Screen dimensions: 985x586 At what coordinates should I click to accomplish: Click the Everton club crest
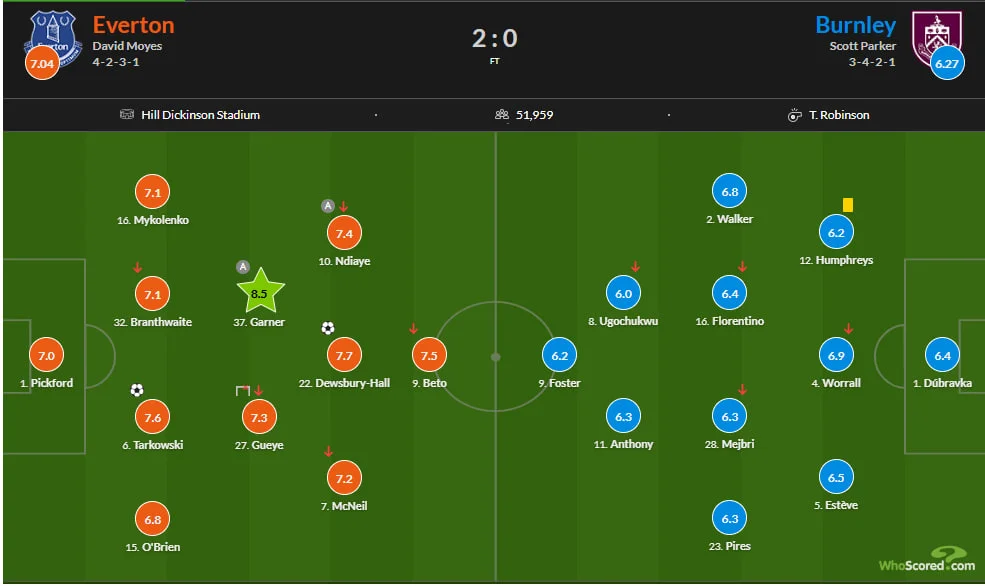(x=55, y=36)
